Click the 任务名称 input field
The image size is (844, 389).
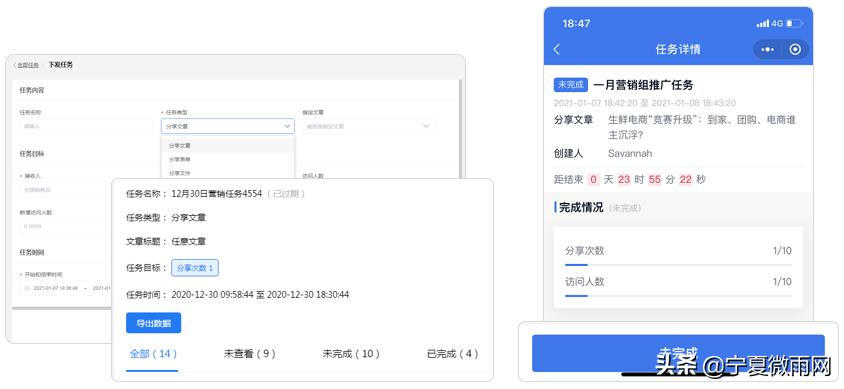click(86, 126)
